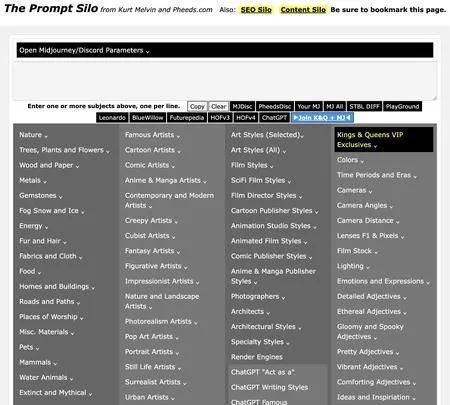Expand the Lighting category
The image size is (450, 405).
353,266
